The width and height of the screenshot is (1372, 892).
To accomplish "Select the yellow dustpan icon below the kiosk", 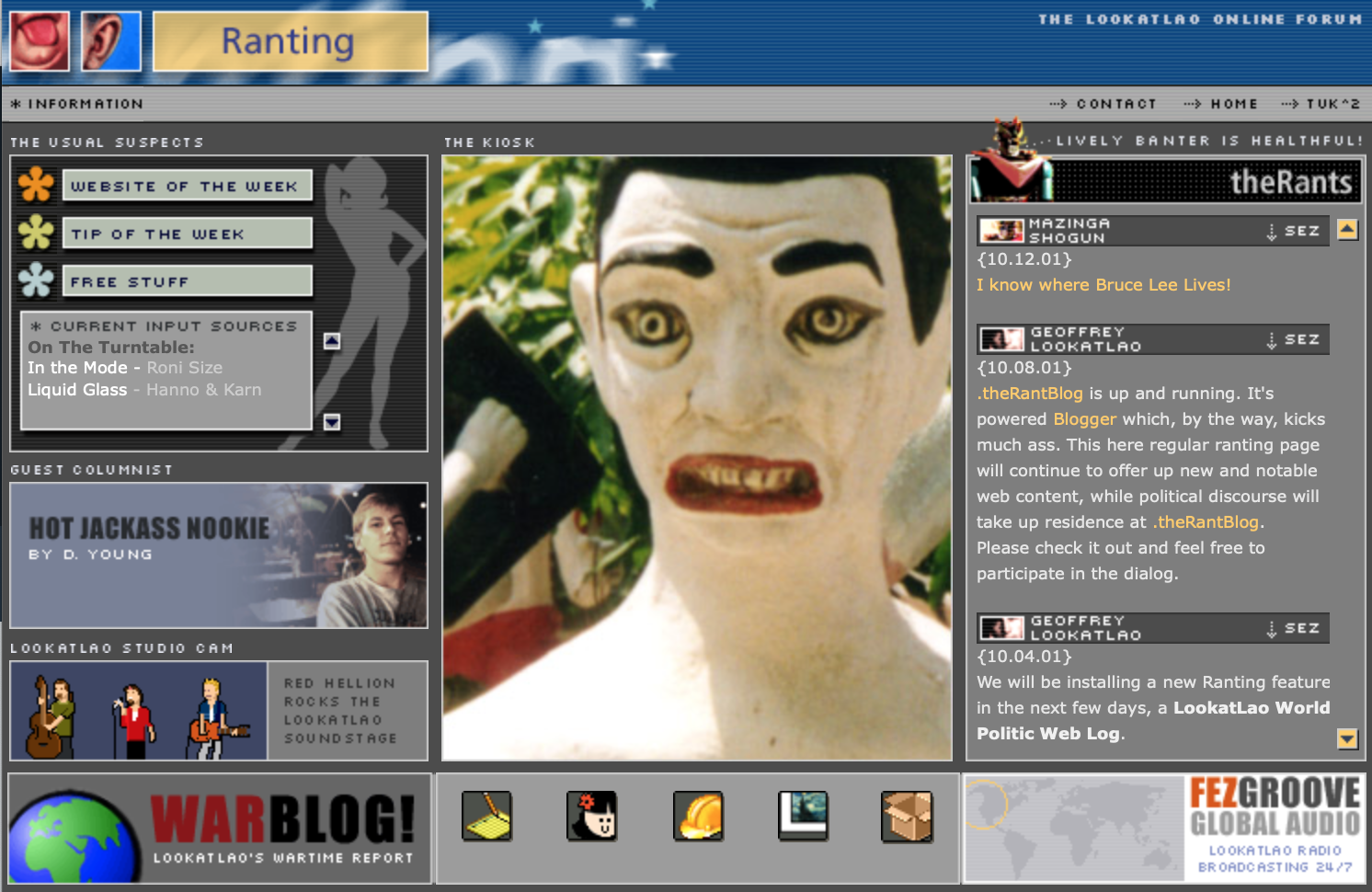I will click(x=486, y=816).
